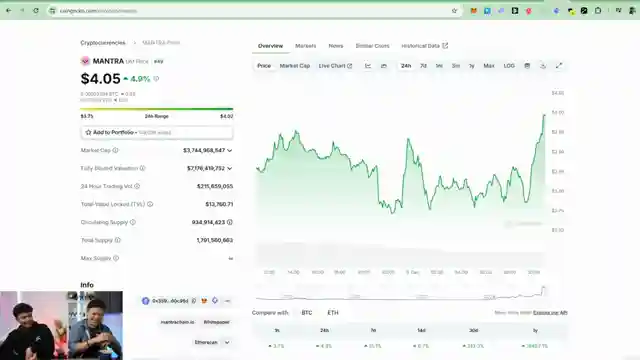Open the 24 Hour Trading Vol info icon

tap(137, 186)
